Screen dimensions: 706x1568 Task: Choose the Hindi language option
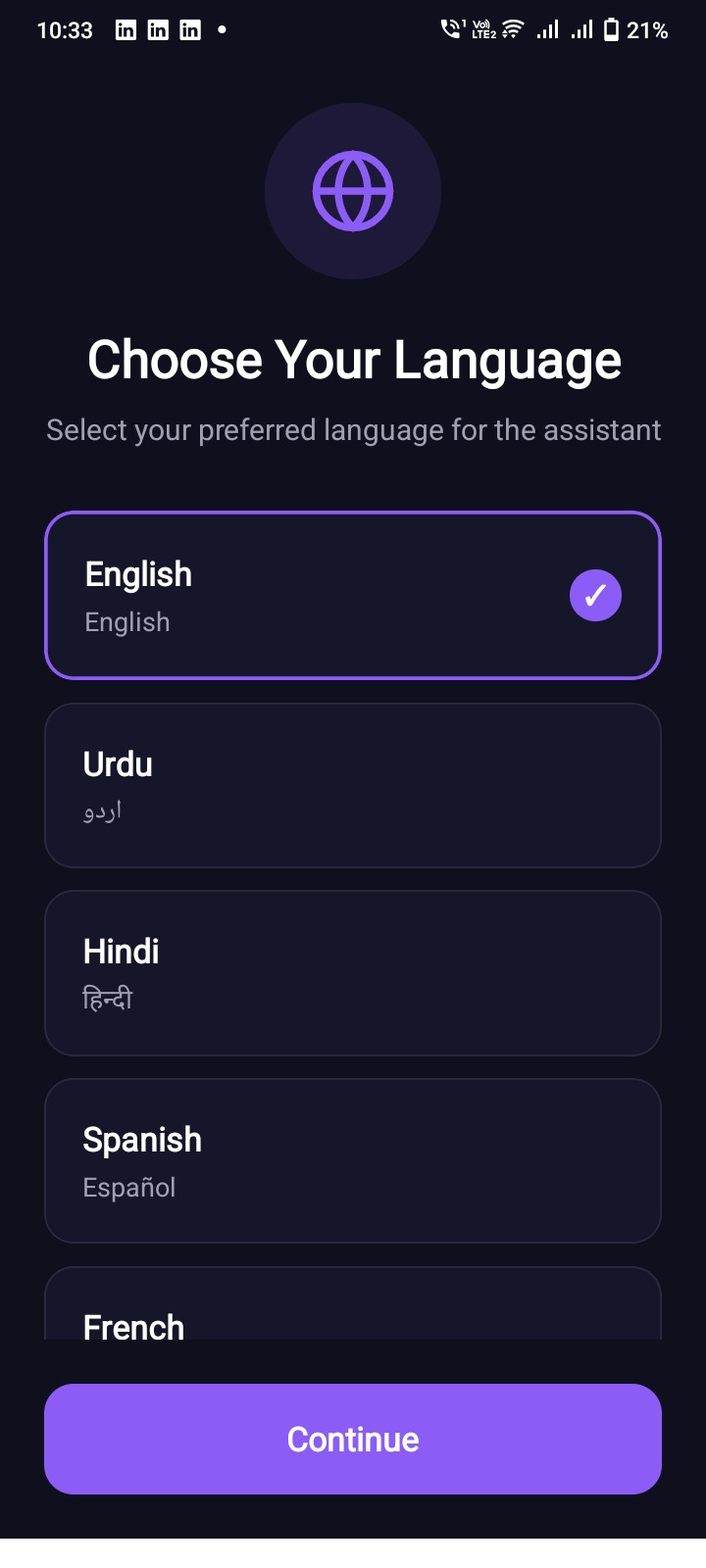pyautogui.click(x=353, y=973)
